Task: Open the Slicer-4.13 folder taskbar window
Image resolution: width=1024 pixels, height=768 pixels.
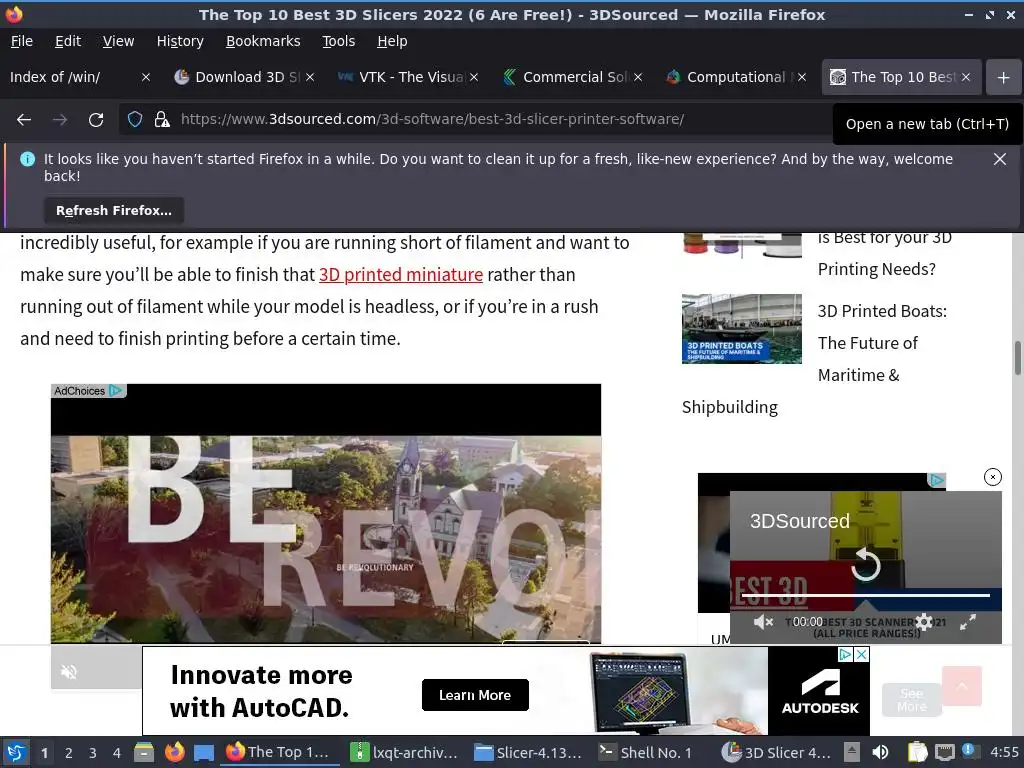Action: (527, 752)
